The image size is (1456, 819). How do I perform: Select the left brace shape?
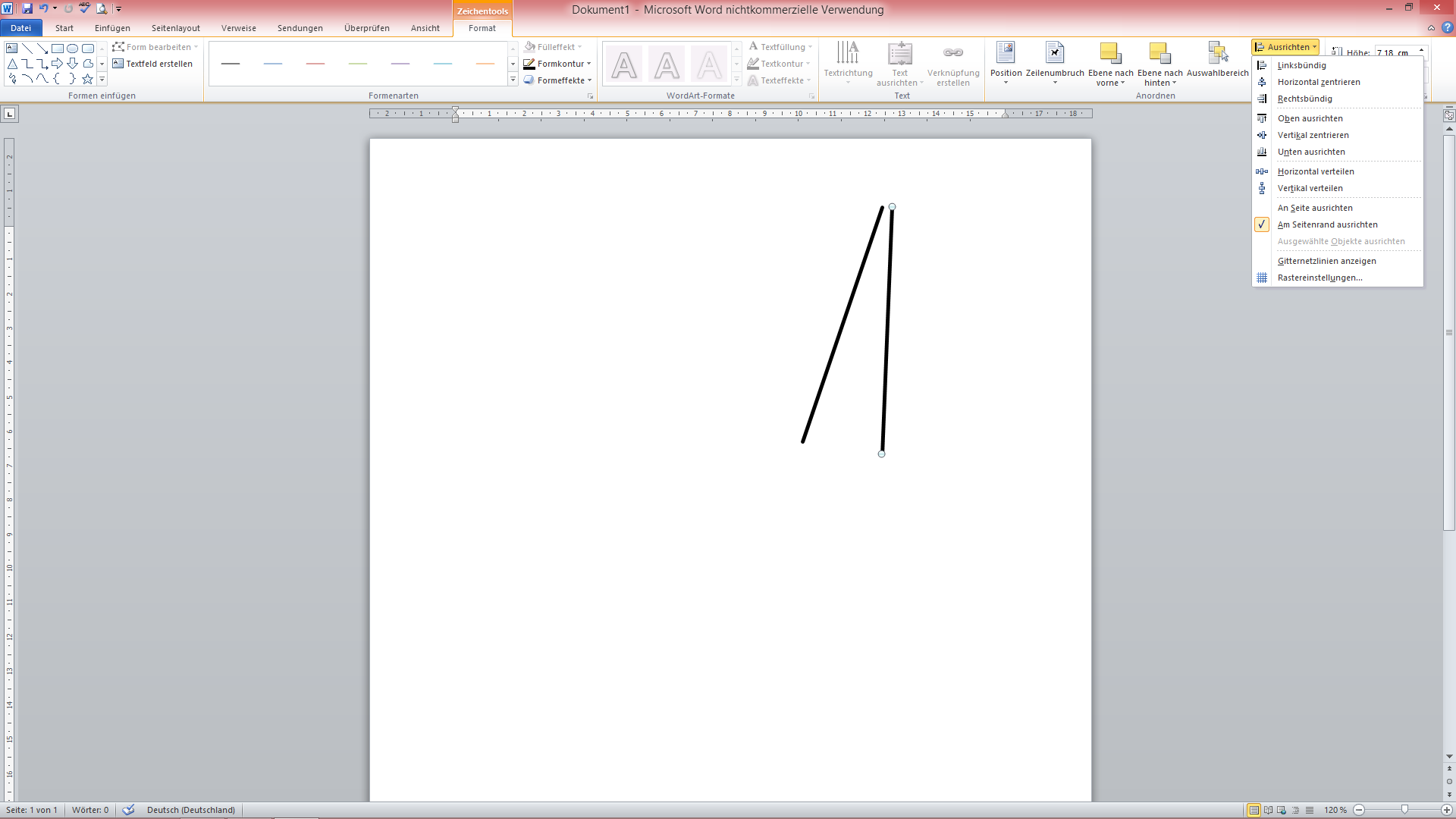tap(58, 79)
